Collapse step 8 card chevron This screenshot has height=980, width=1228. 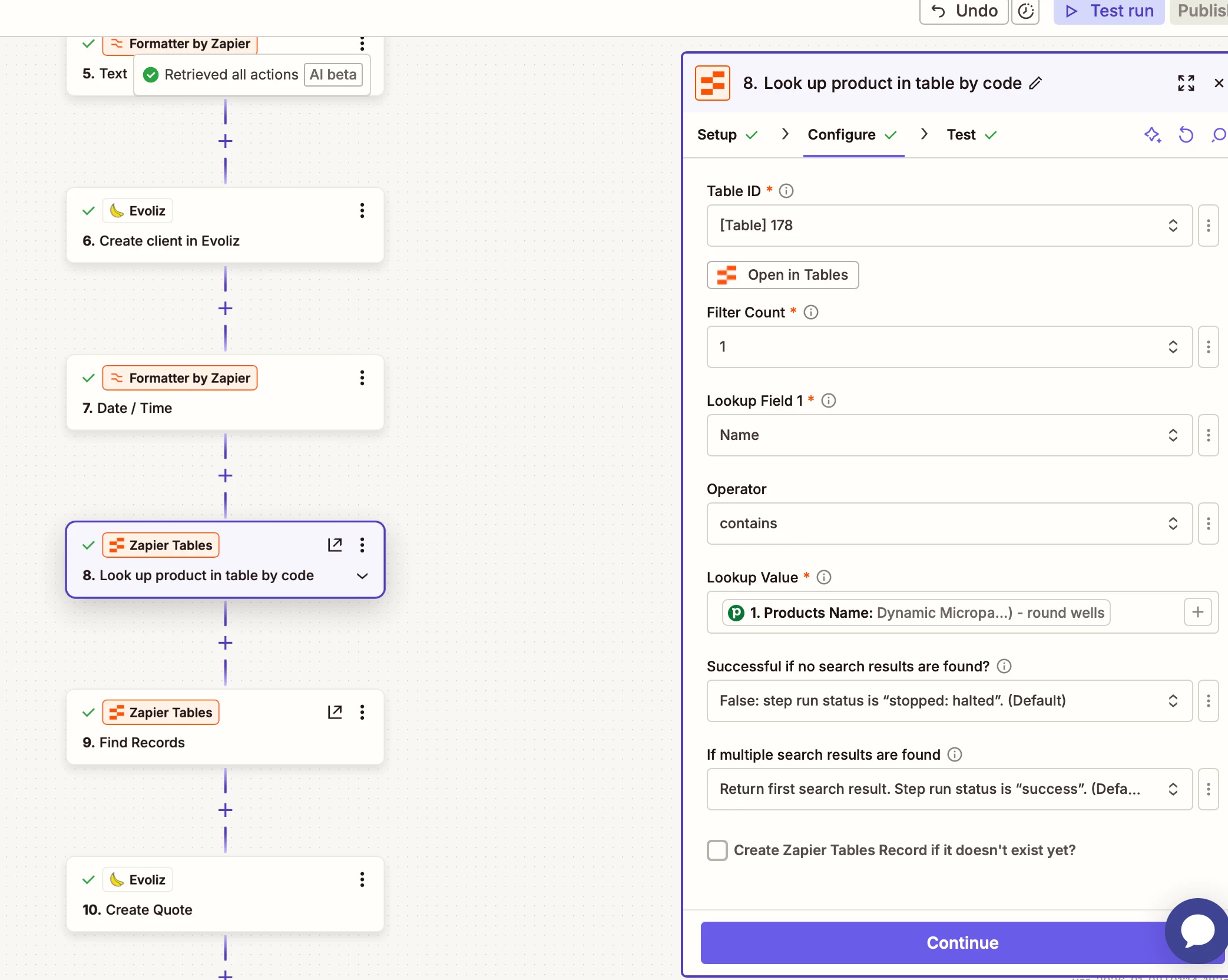[362, 575]
